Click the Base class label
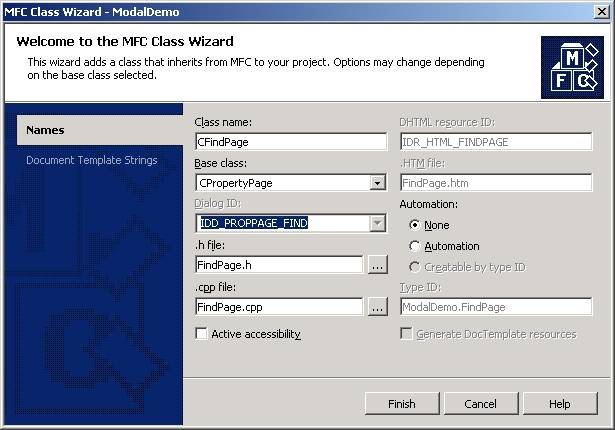 pyautogui.click(x=221, y=163)
